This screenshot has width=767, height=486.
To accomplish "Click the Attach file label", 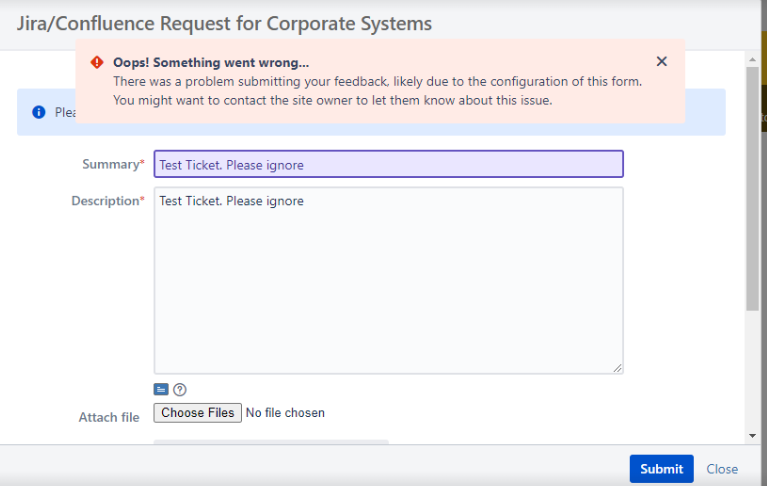I will tap(109, 418).
